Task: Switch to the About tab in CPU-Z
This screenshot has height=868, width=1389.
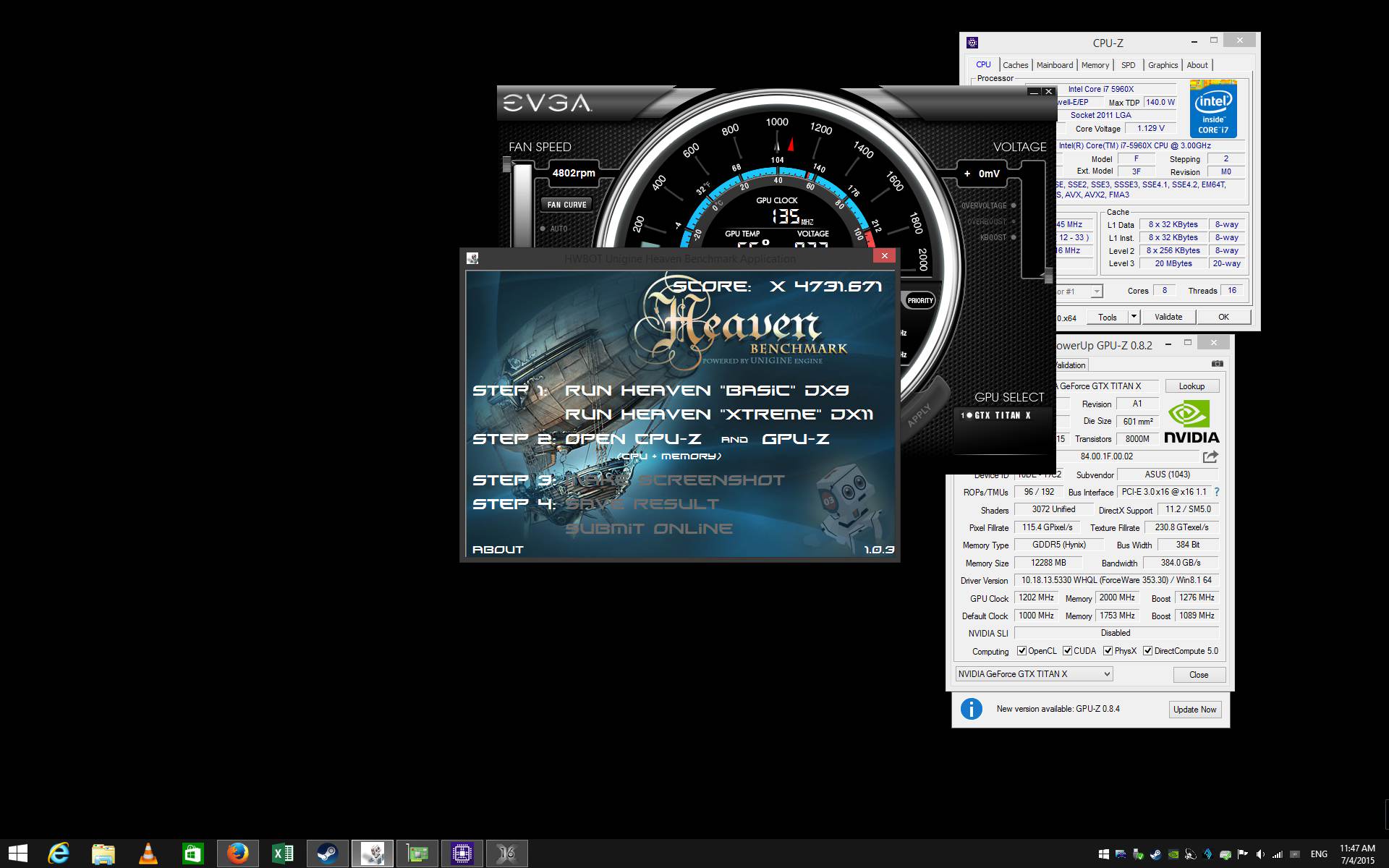Action: click(x=1197, y=65)
